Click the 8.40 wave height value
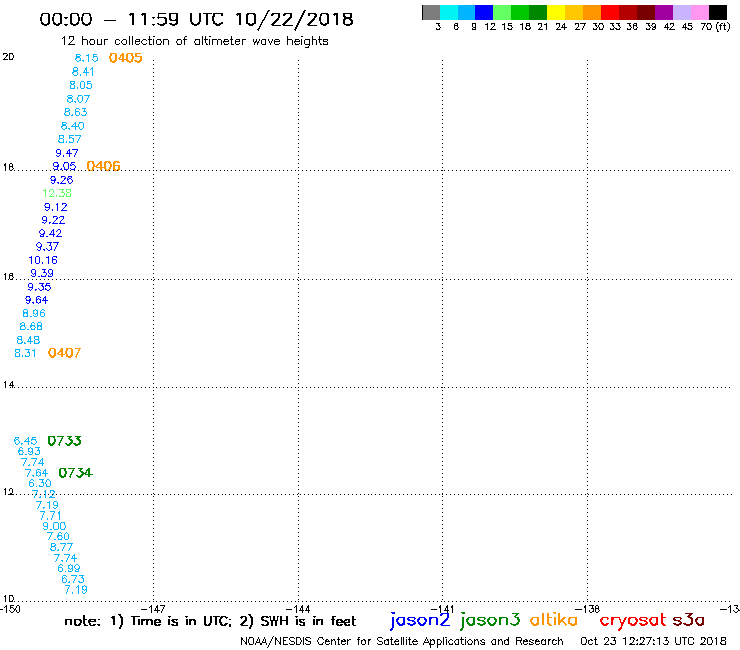The width and height of the screenshot is (740, 650). coord(73,126)
